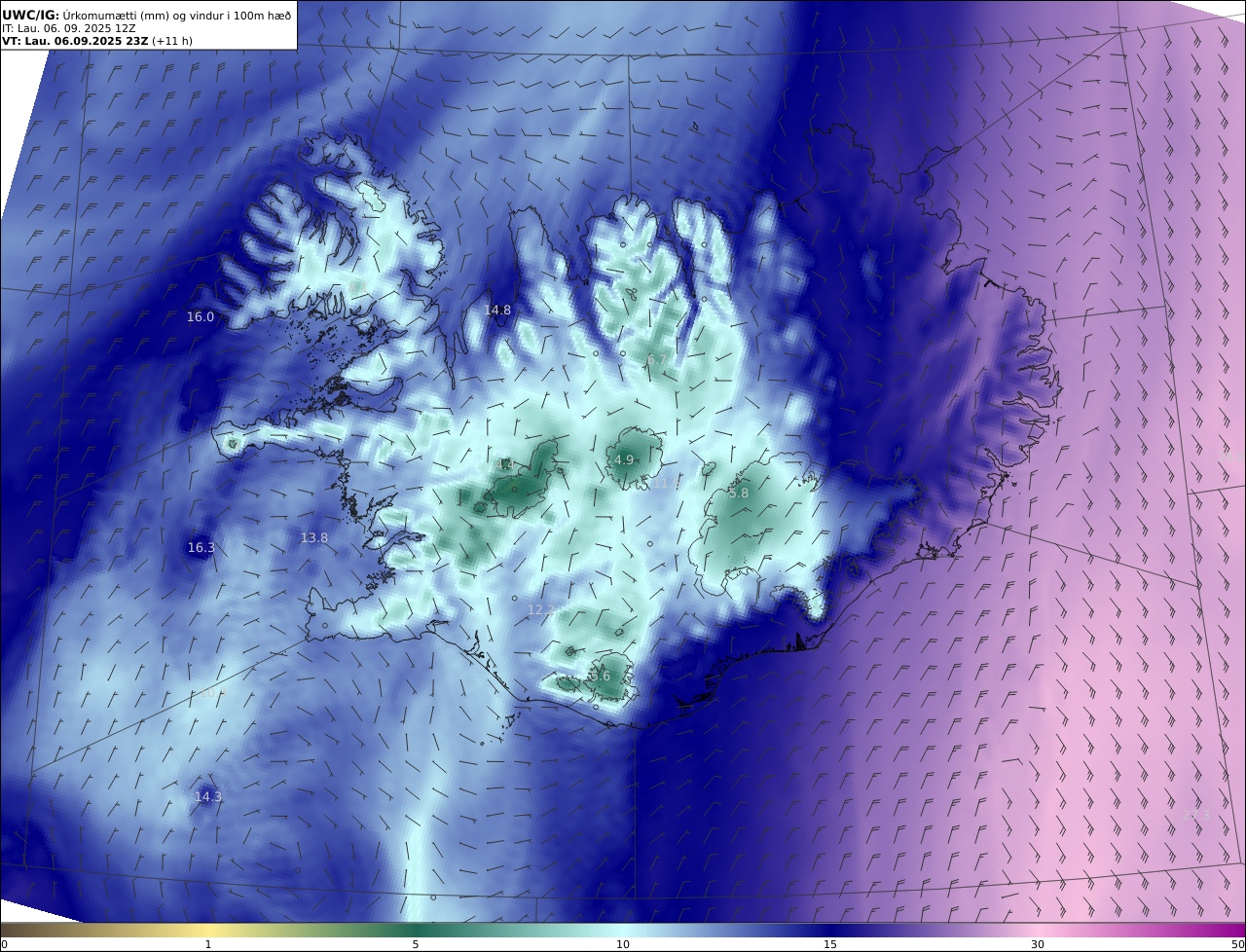
Task: Click the 14.8 value label
Action: (497, 311)
